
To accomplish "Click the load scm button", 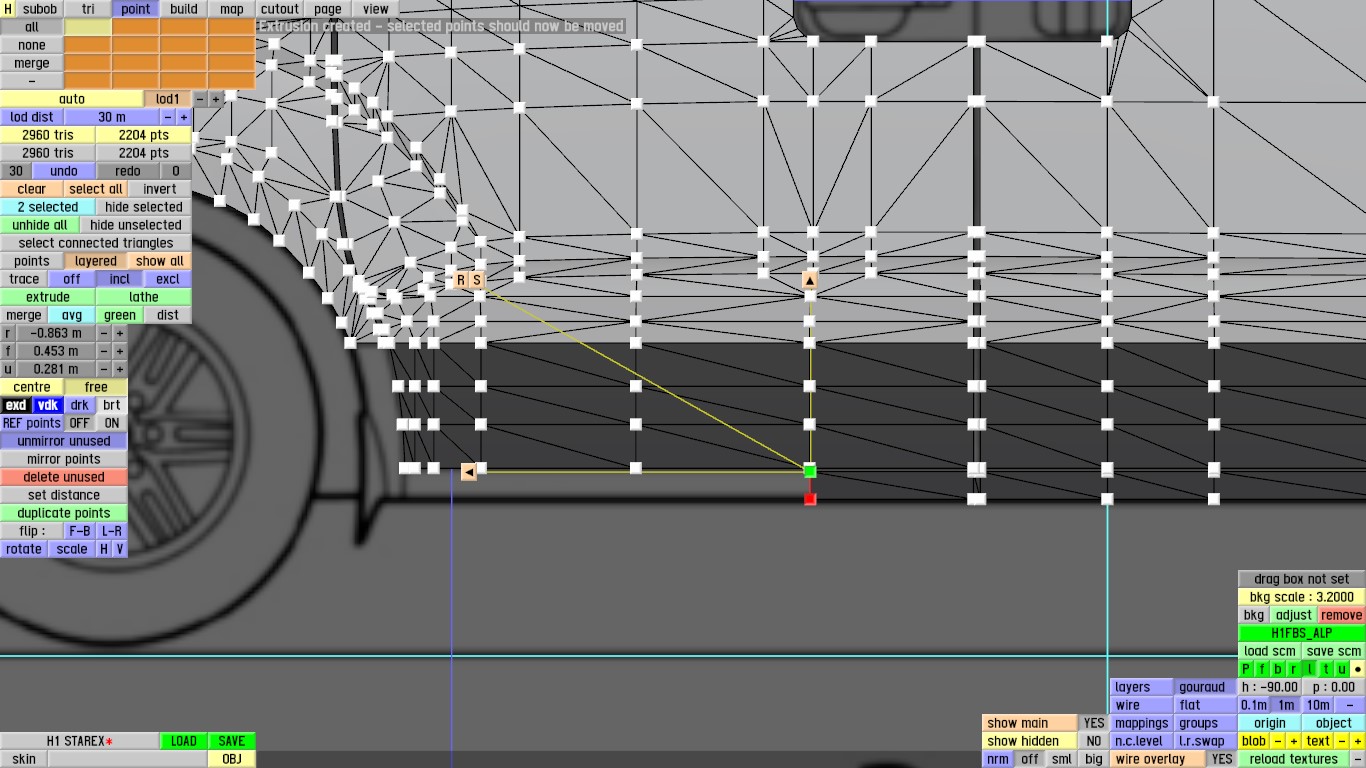I will tap(1270, 651).
